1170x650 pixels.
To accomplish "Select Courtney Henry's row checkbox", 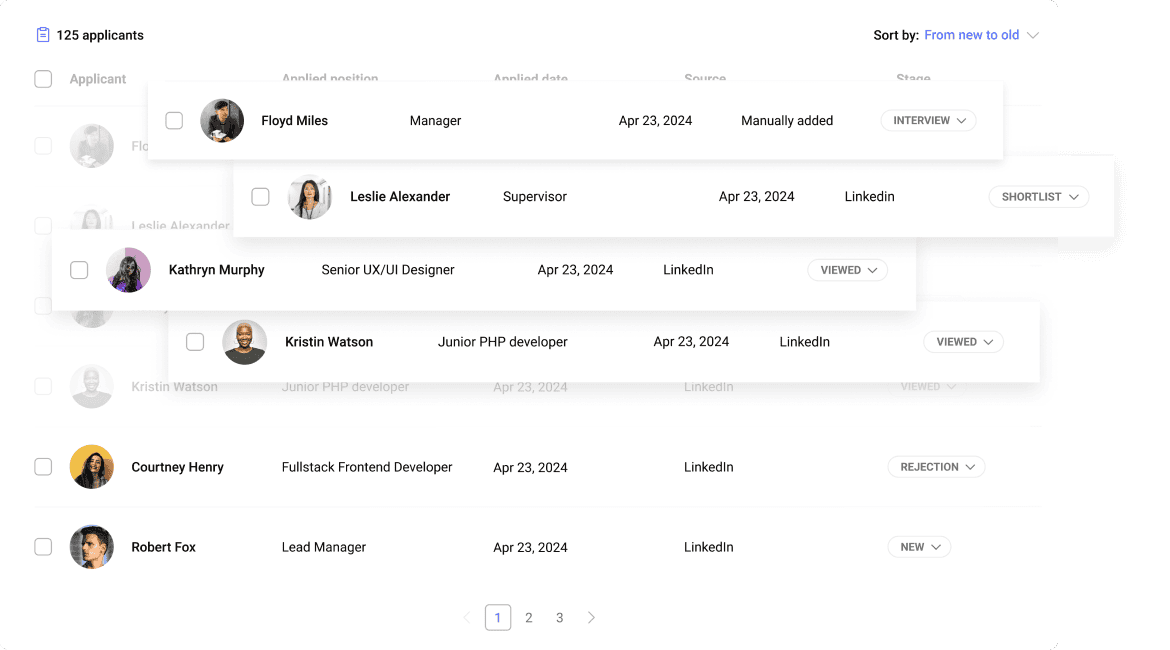I will coord(43,467).
